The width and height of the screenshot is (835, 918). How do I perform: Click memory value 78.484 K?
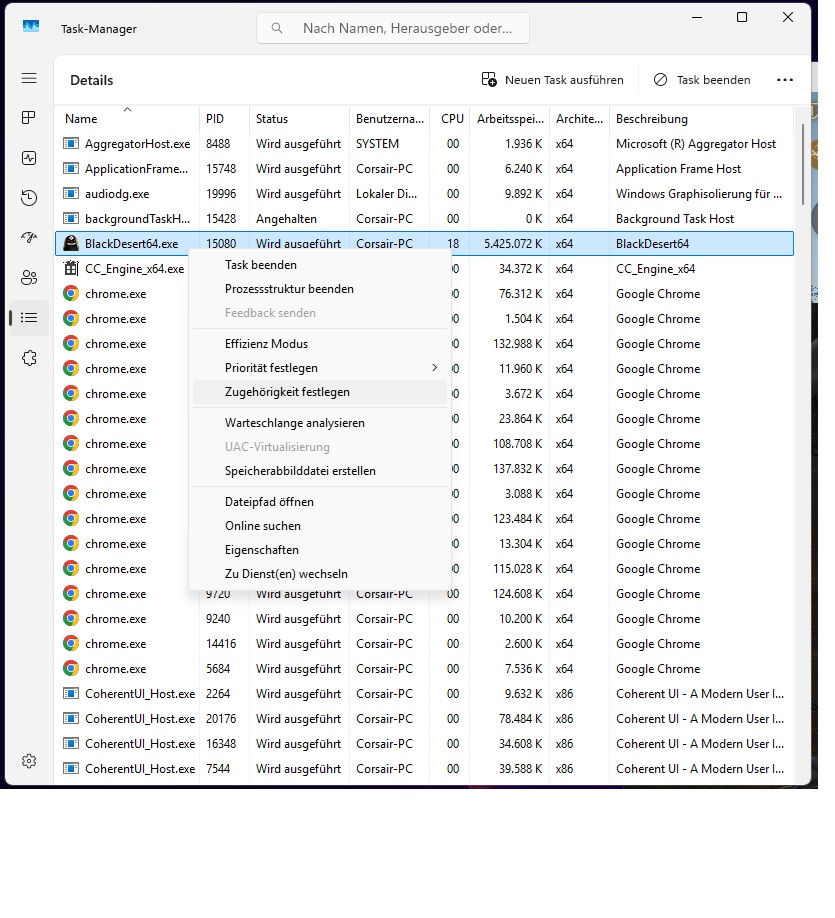(x=521, y=718)
